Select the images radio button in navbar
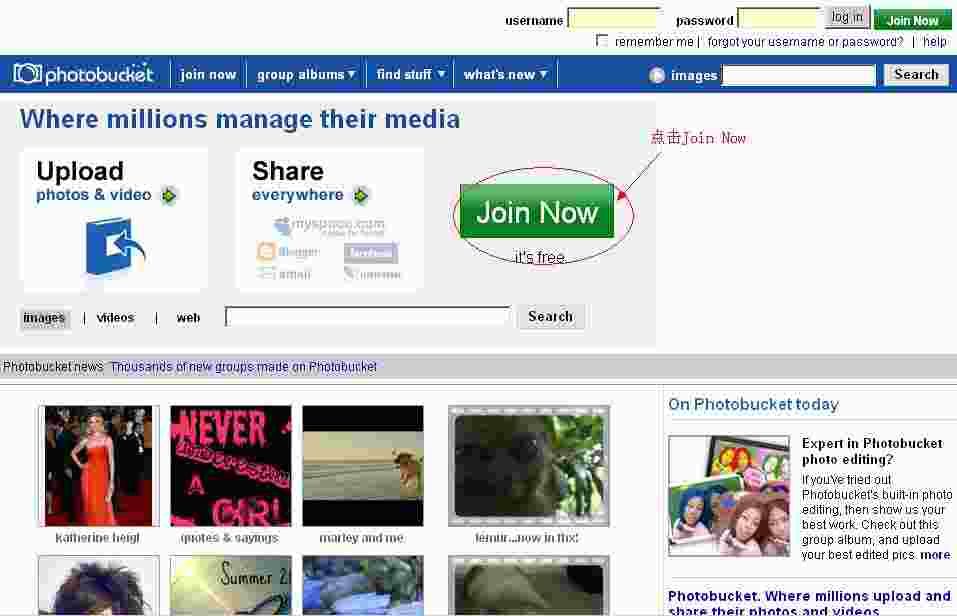The image size is (957, 616). coord(657,75)
